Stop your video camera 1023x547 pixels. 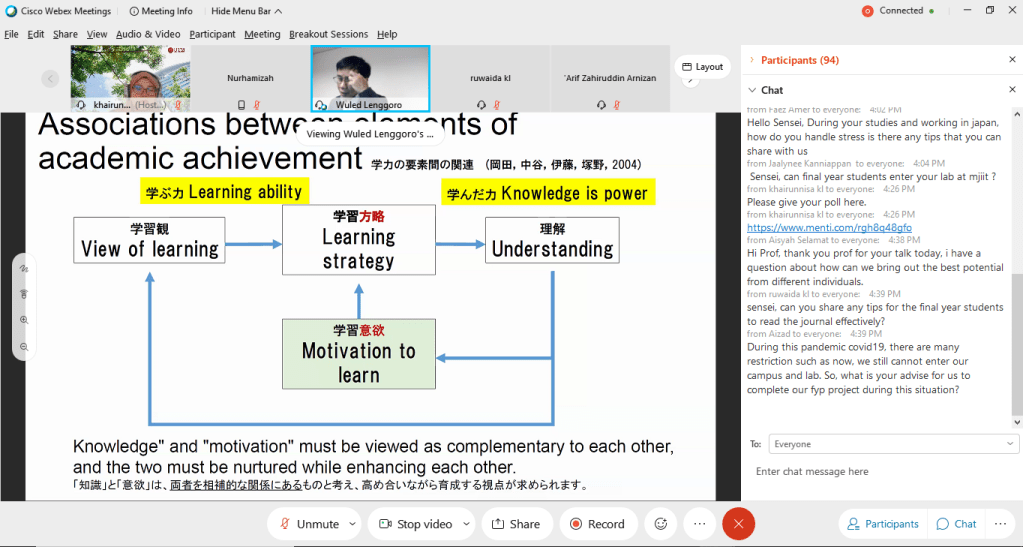[415, 524]
